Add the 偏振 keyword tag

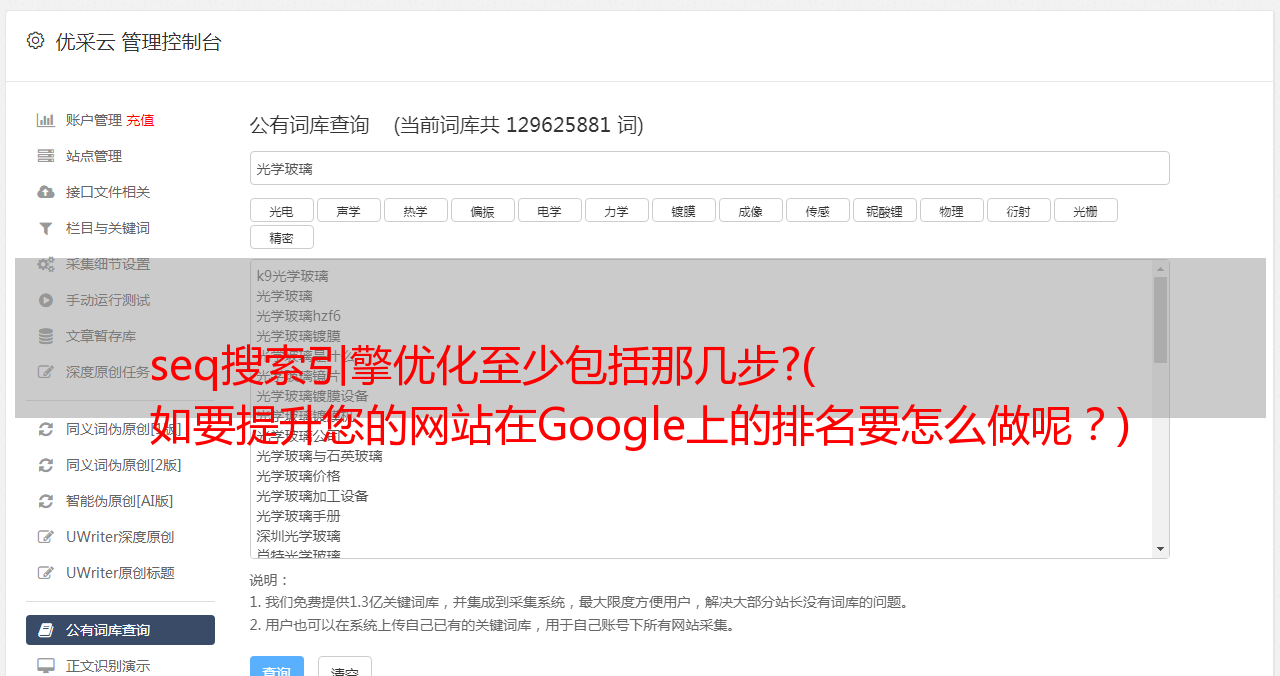click(482, 210)
